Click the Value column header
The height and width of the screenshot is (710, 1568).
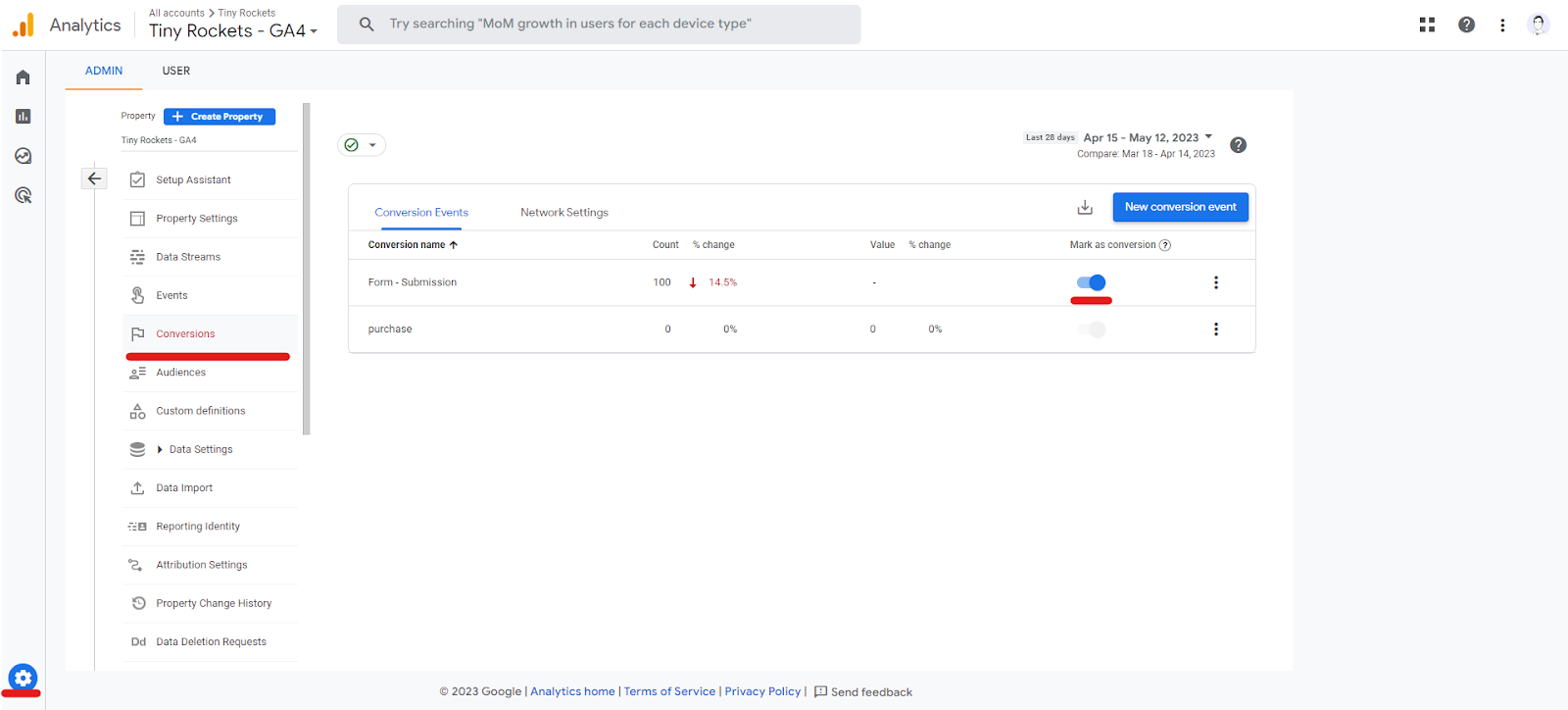click(882, 245)
